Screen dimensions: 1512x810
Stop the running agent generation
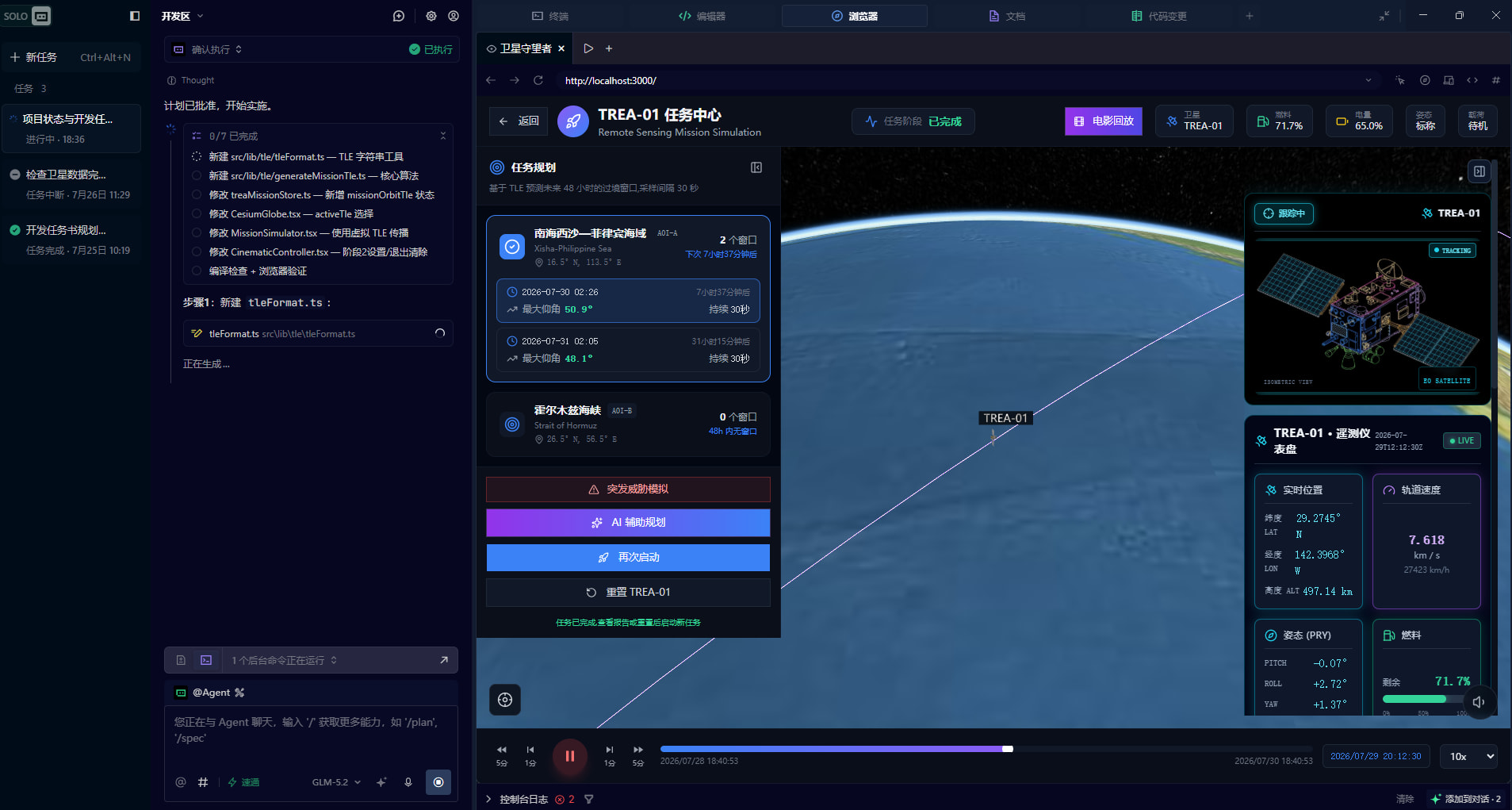pyautogui.click(x=438, y=782)
